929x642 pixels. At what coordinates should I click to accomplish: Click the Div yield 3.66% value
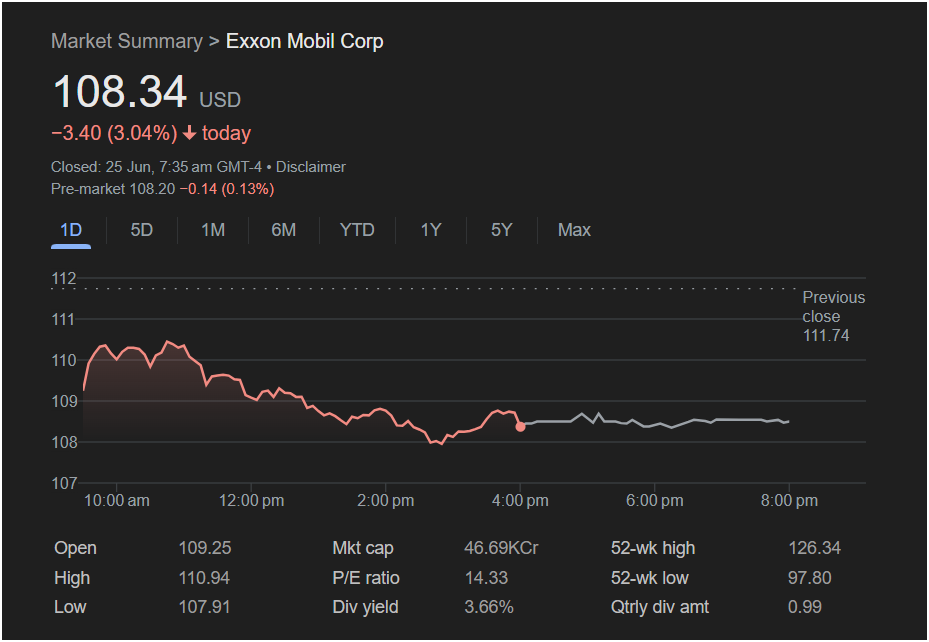[x=489, y=607]
